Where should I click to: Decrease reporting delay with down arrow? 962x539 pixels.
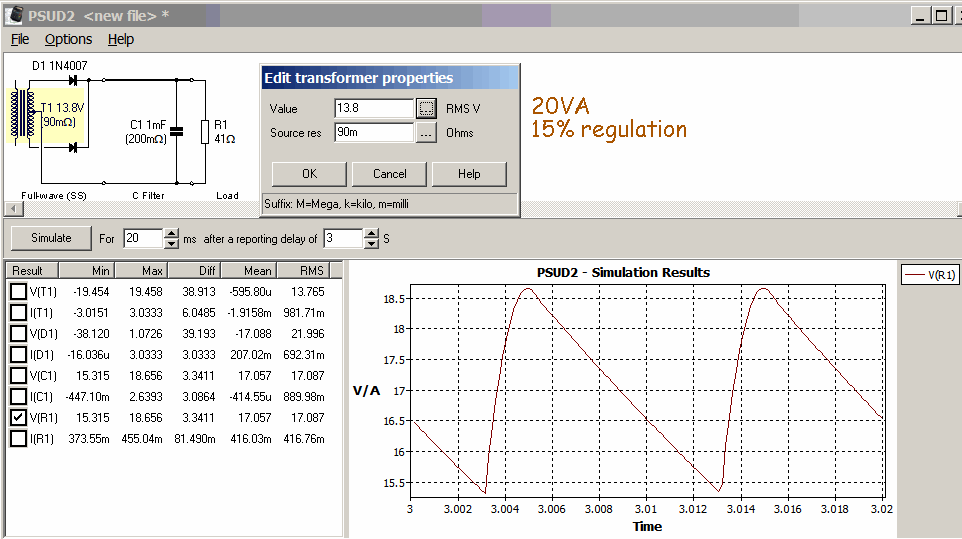tap(371, 243)
